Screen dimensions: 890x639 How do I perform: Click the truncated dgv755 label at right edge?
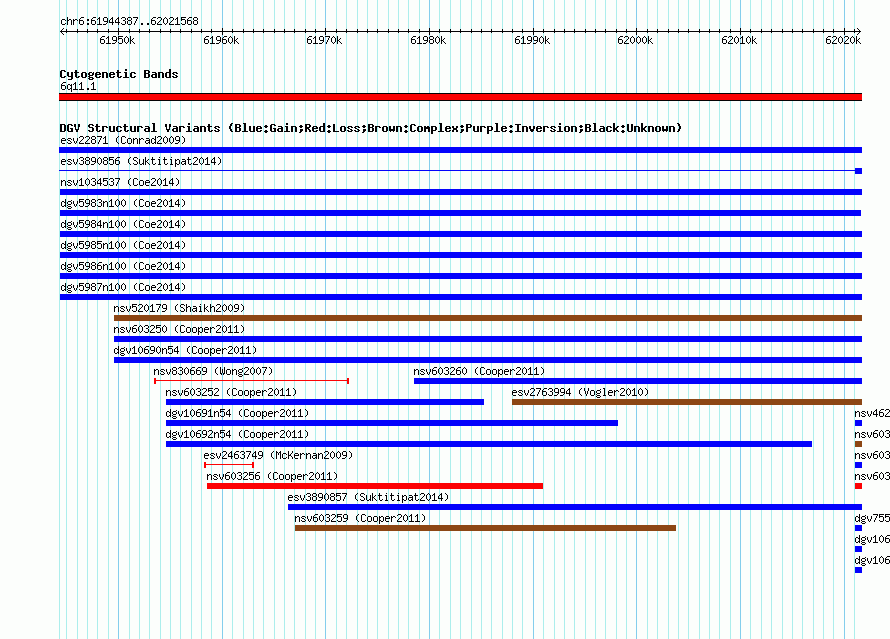click(872, 518)
